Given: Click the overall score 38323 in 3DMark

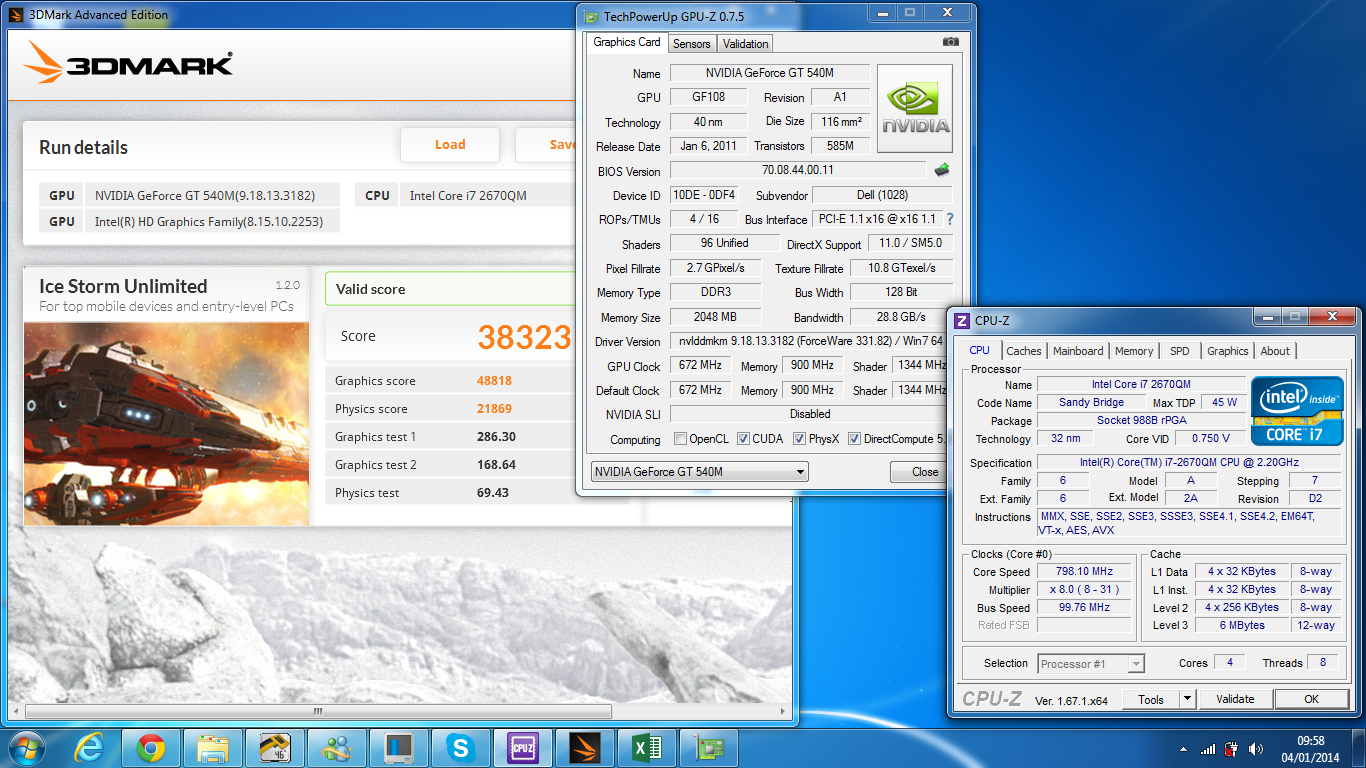Looking at the screenshot, I should click(524, 338).
